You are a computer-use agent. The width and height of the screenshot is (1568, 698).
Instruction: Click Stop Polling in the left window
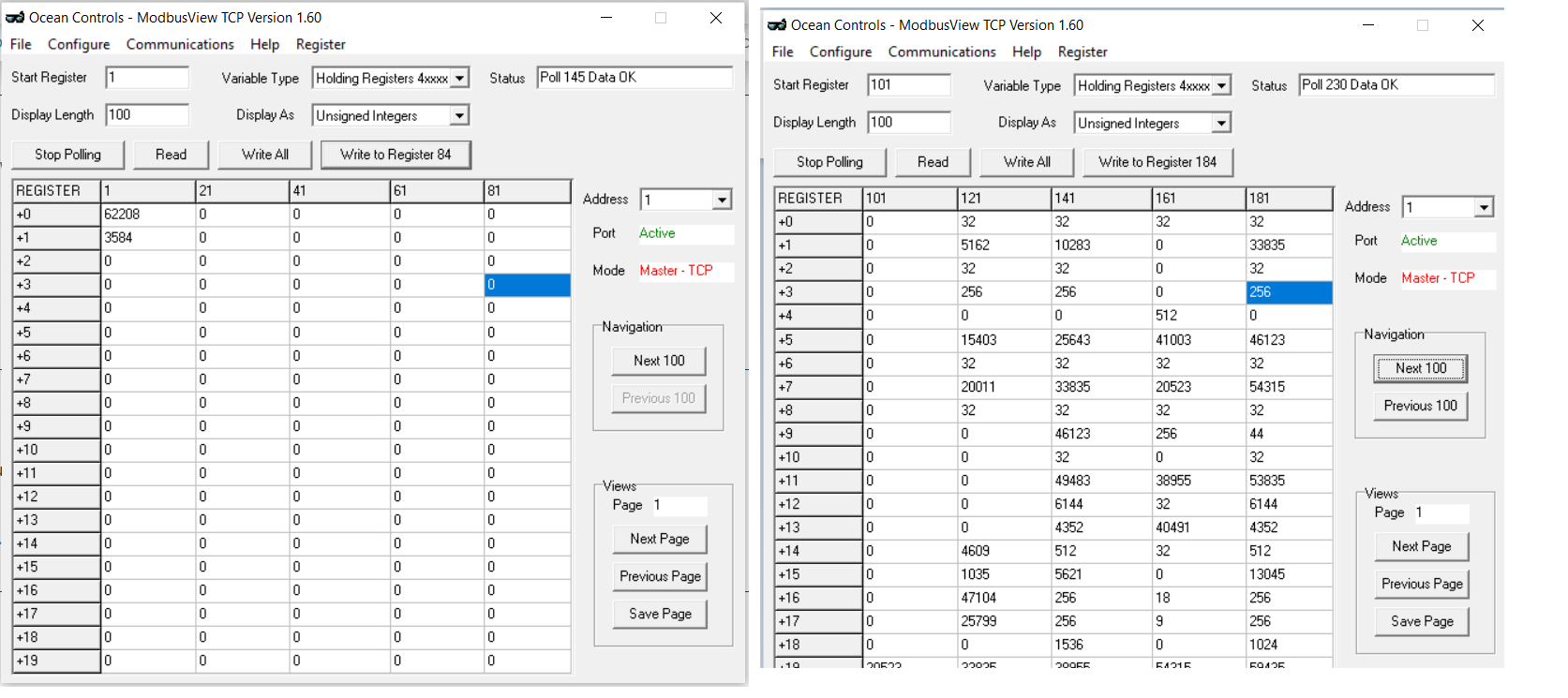point(67,155)
